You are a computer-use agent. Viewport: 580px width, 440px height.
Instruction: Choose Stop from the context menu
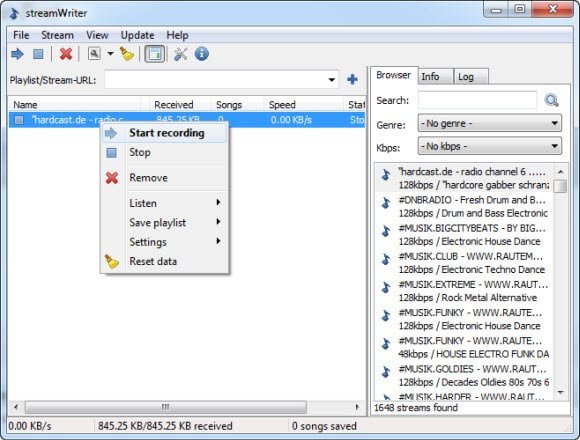(x=165, y=152)
